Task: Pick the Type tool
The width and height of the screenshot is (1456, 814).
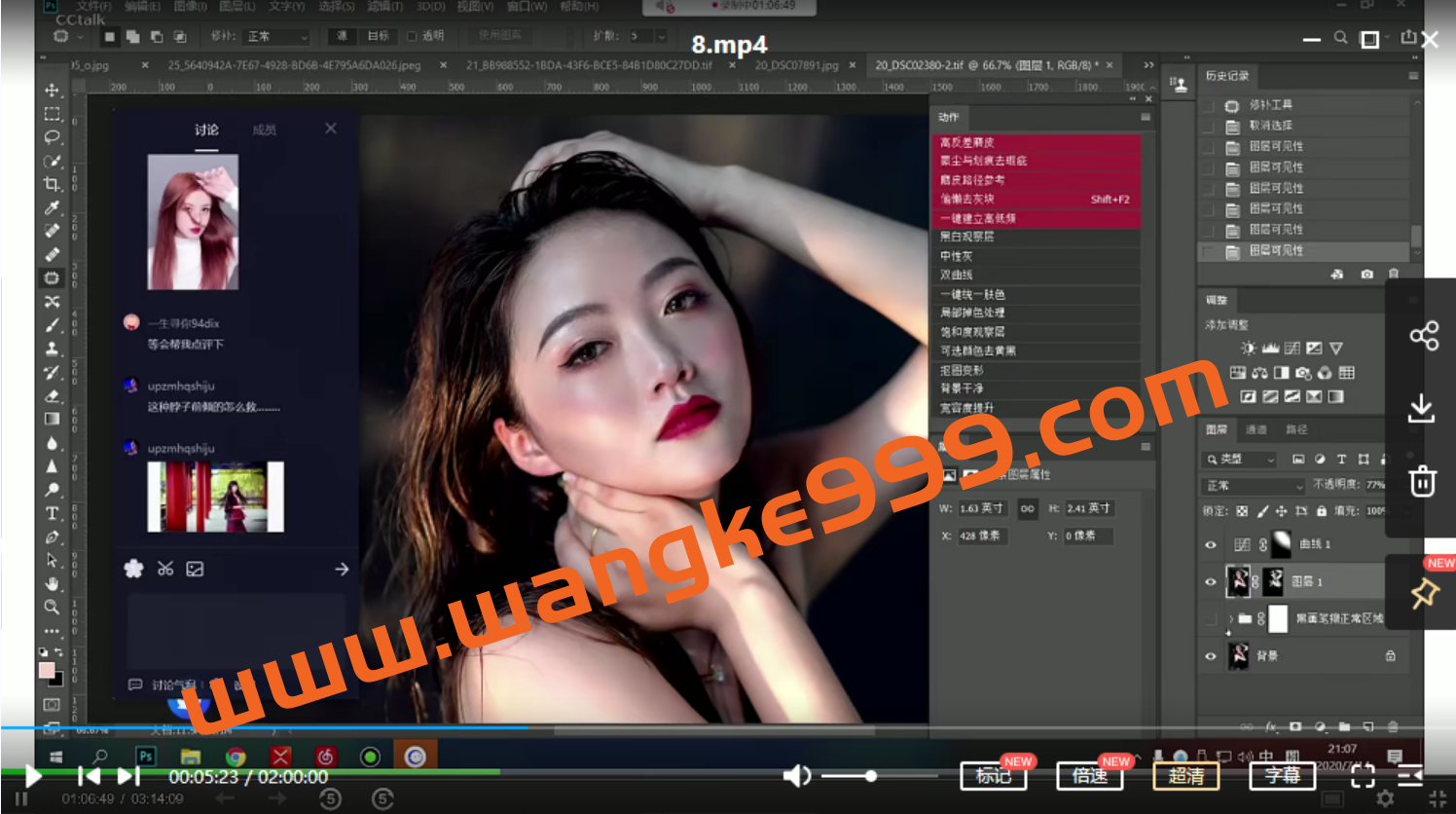Action: (53, 513)
